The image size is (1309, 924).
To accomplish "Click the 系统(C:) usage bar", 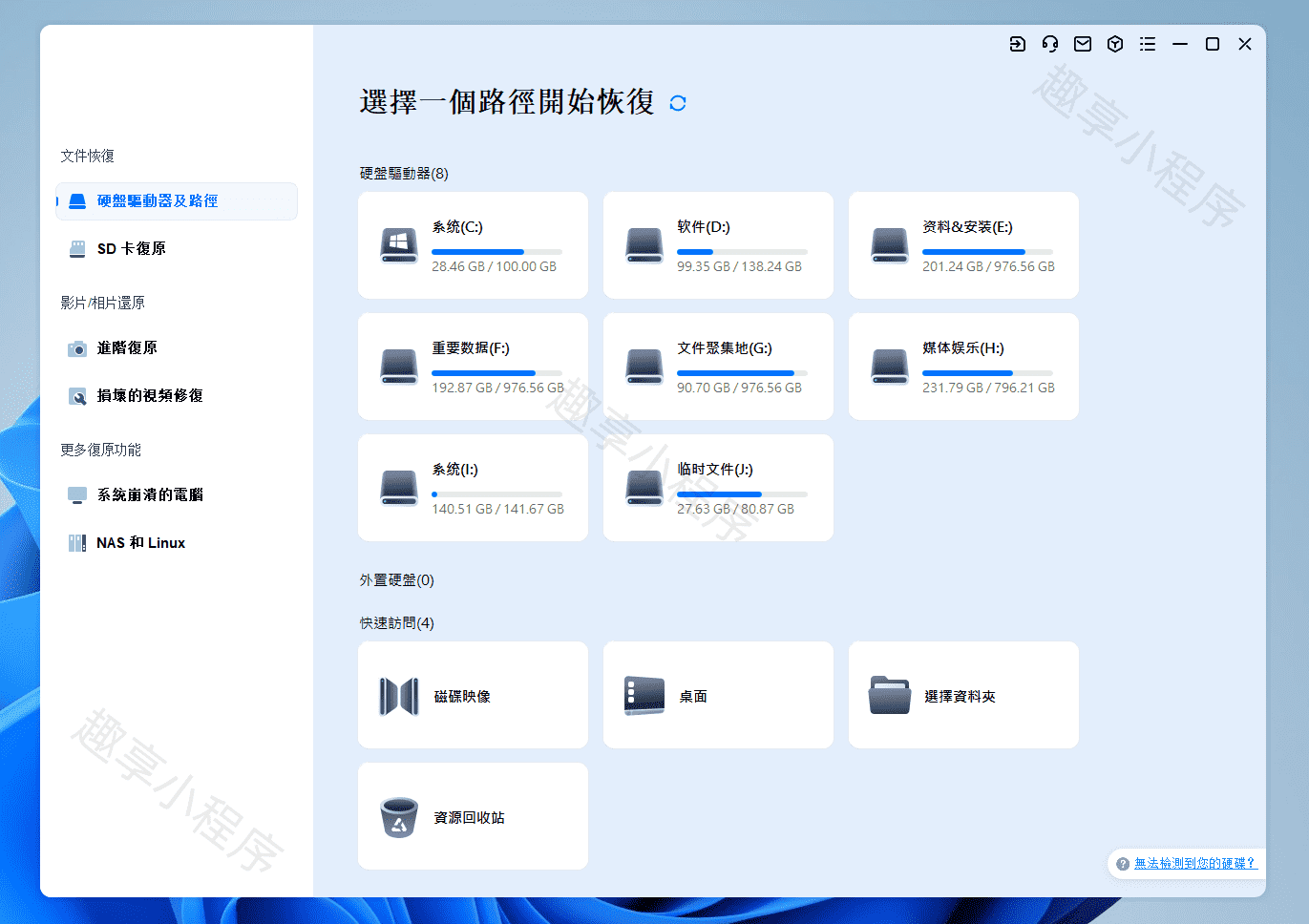I will point(496,252).
